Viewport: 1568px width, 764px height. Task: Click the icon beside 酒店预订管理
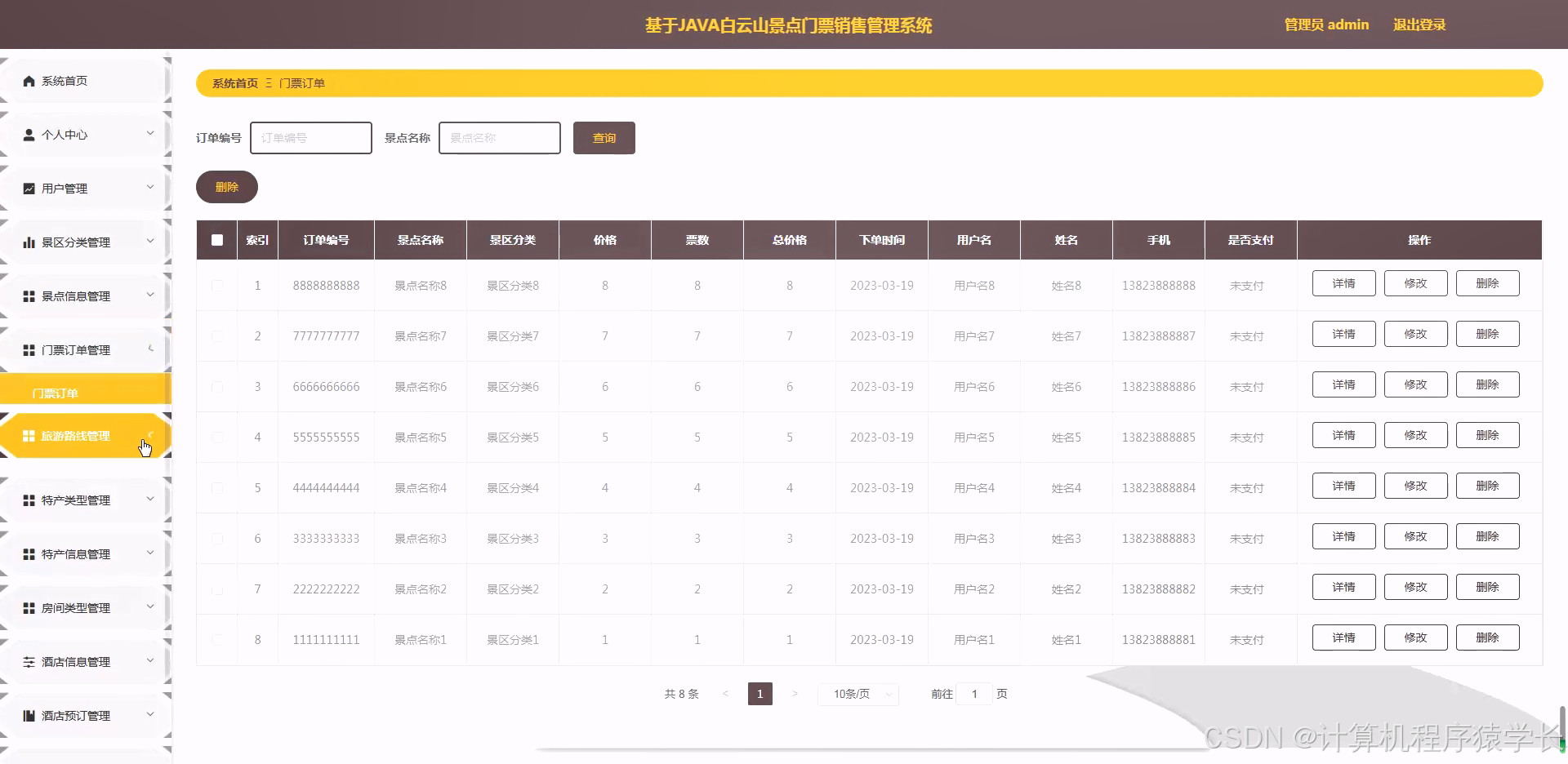pos(29,716)
